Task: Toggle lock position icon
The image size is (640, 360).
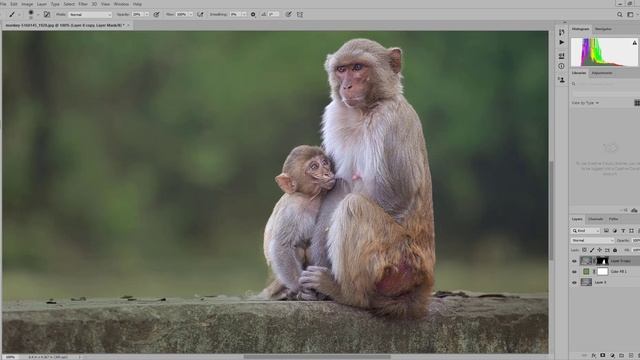Action: (x=600, y=250)
